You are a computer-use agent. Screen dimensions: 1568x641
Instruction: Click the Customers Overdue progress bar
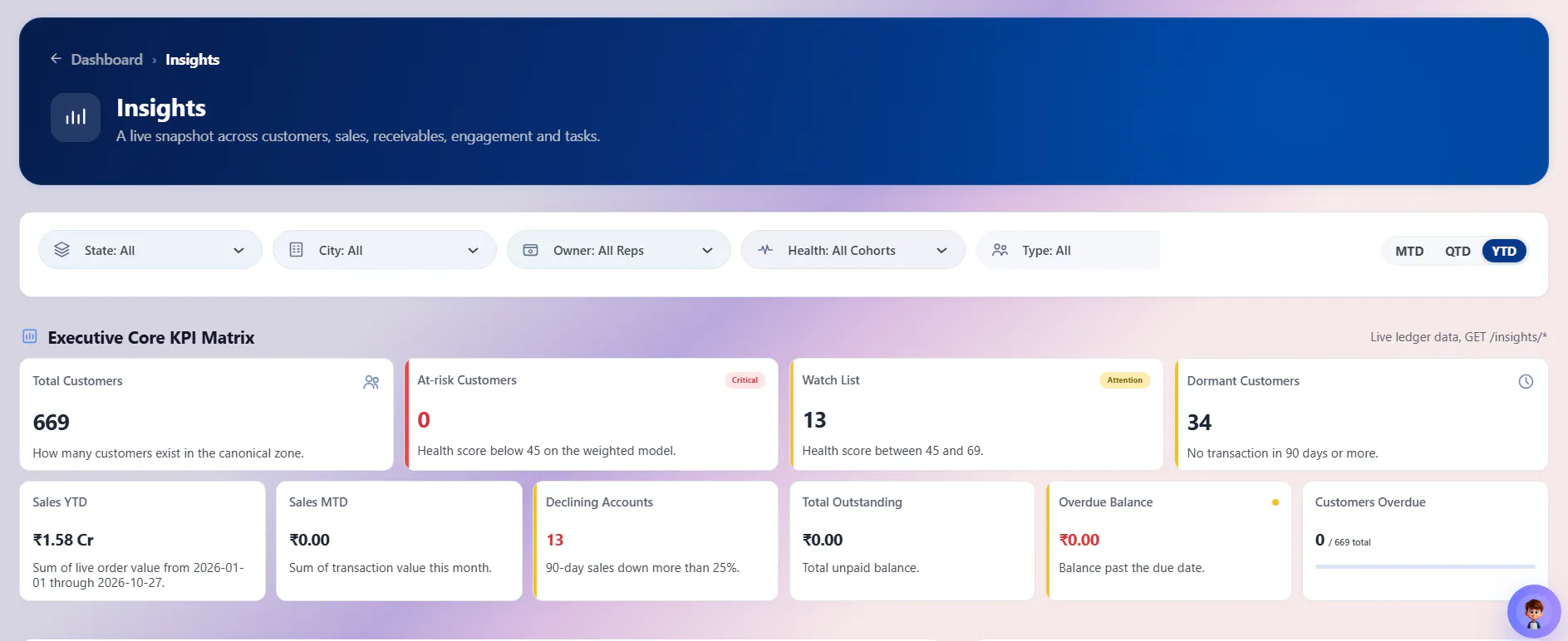[x=1425, y=567]
